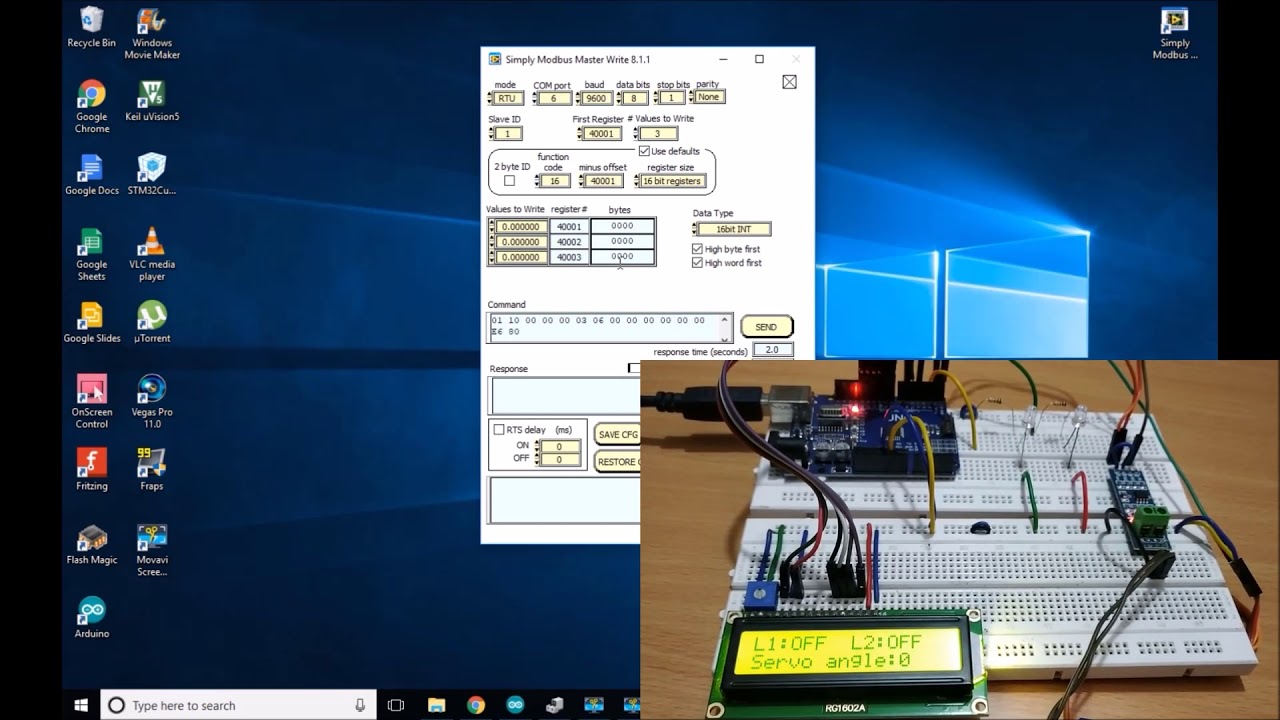The width and height of the screenshot is (1280, 720).
Task: Open Keil uVision5 desktop icon
Action: pos(152,101)
